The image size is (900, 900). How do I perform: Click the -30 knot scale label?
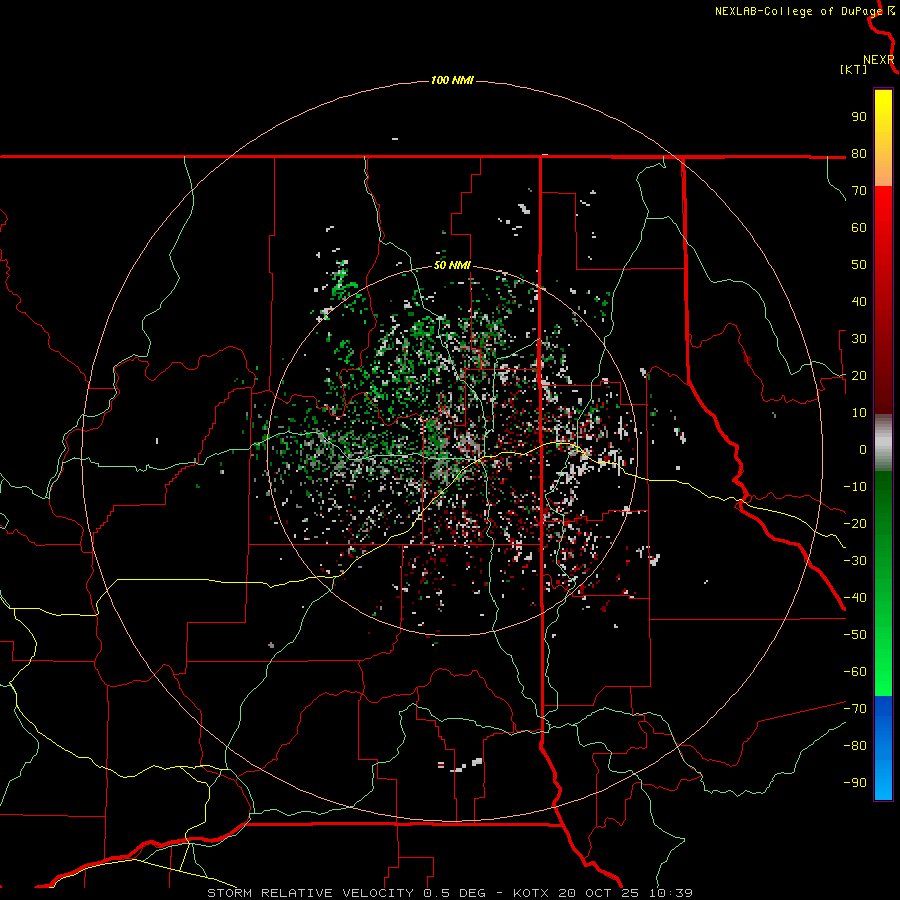(855, 561)
